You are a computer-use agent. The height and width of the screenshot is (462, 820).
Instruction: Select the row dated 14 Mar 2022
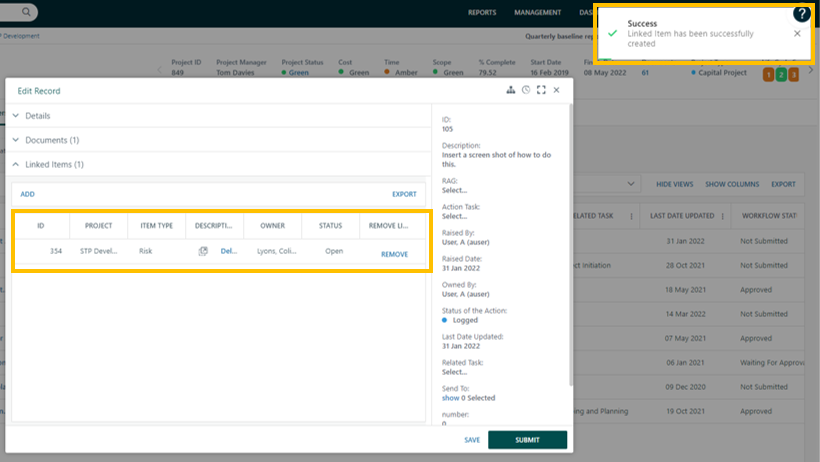point(685,314)
